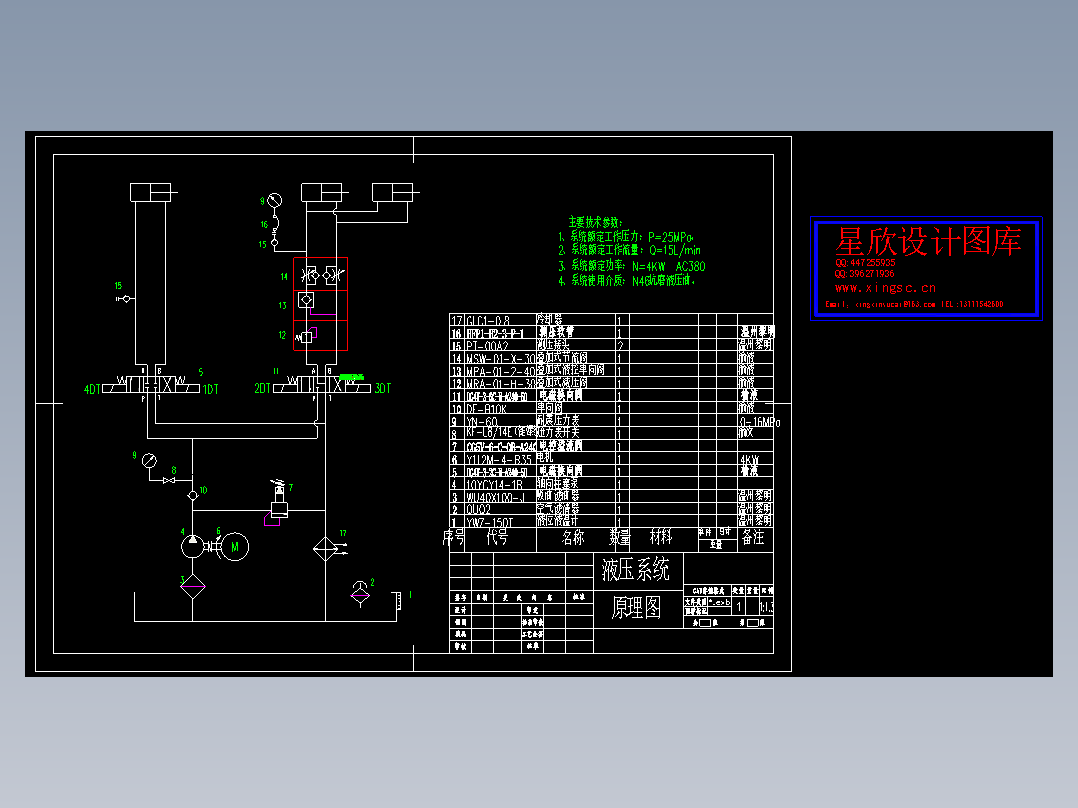Select the left single hydraulic cylinder symbol
The image size is (1078, 808).
point(151,192)
